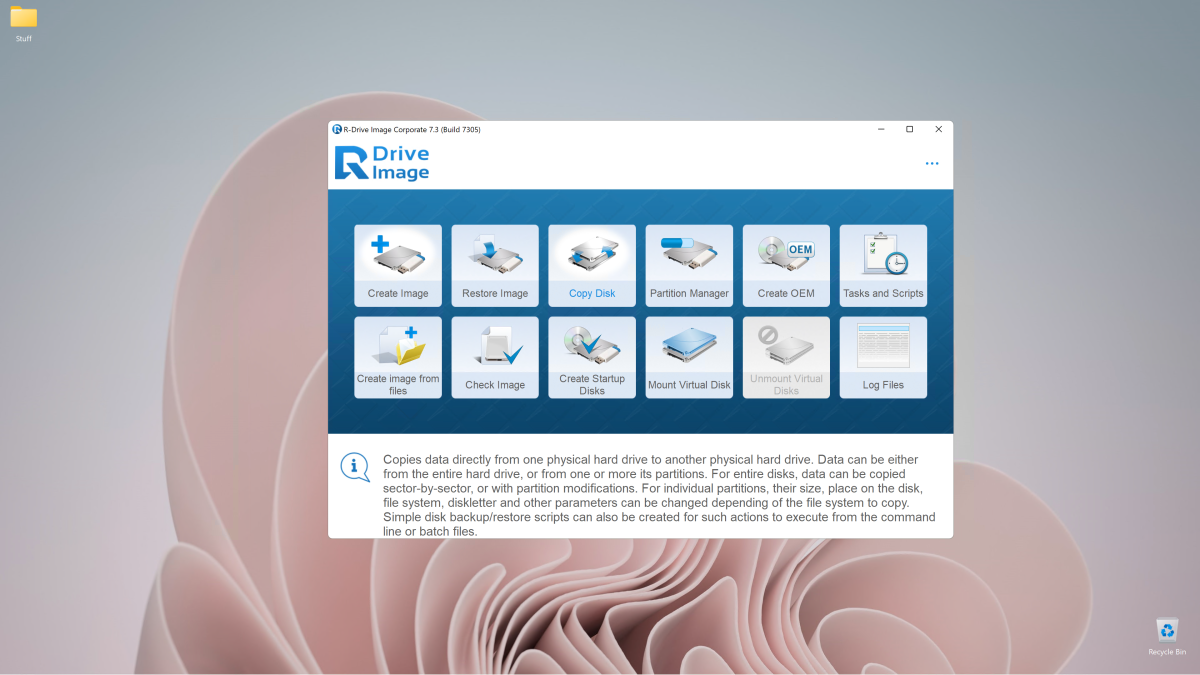Open the Check Image tile
Image resolution: width=1200 pixels, height=675 pixels.
click(x=495, y=357)
